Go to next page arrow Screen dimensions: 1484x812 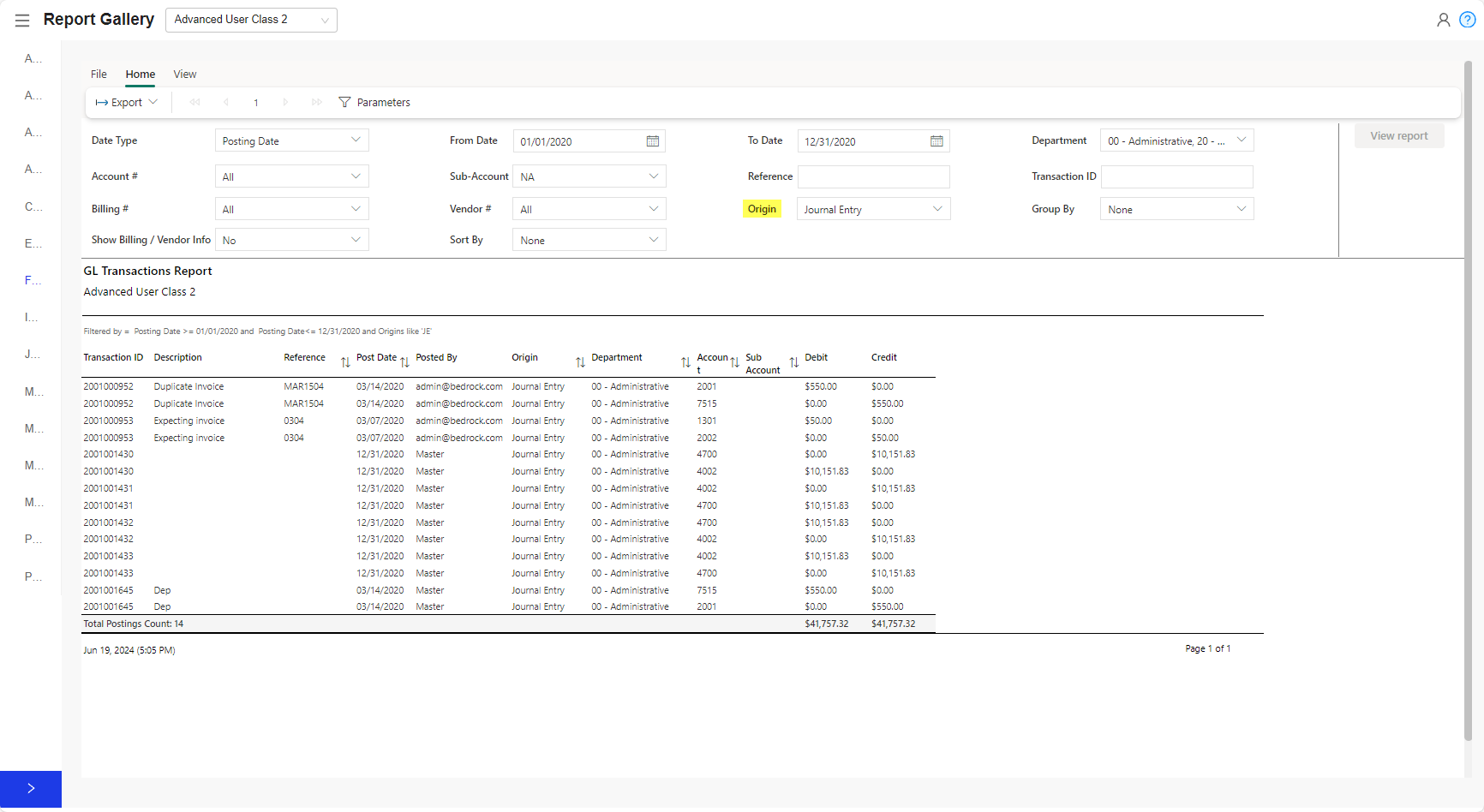285,102
